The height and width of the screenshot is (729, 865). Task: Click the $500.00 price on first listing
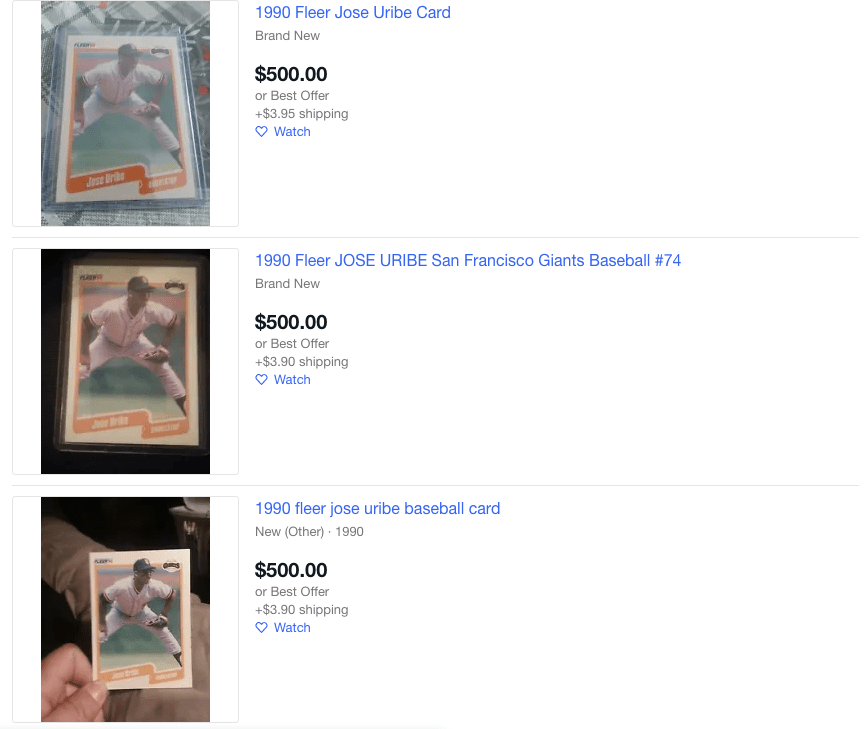[x=291, y=74]
